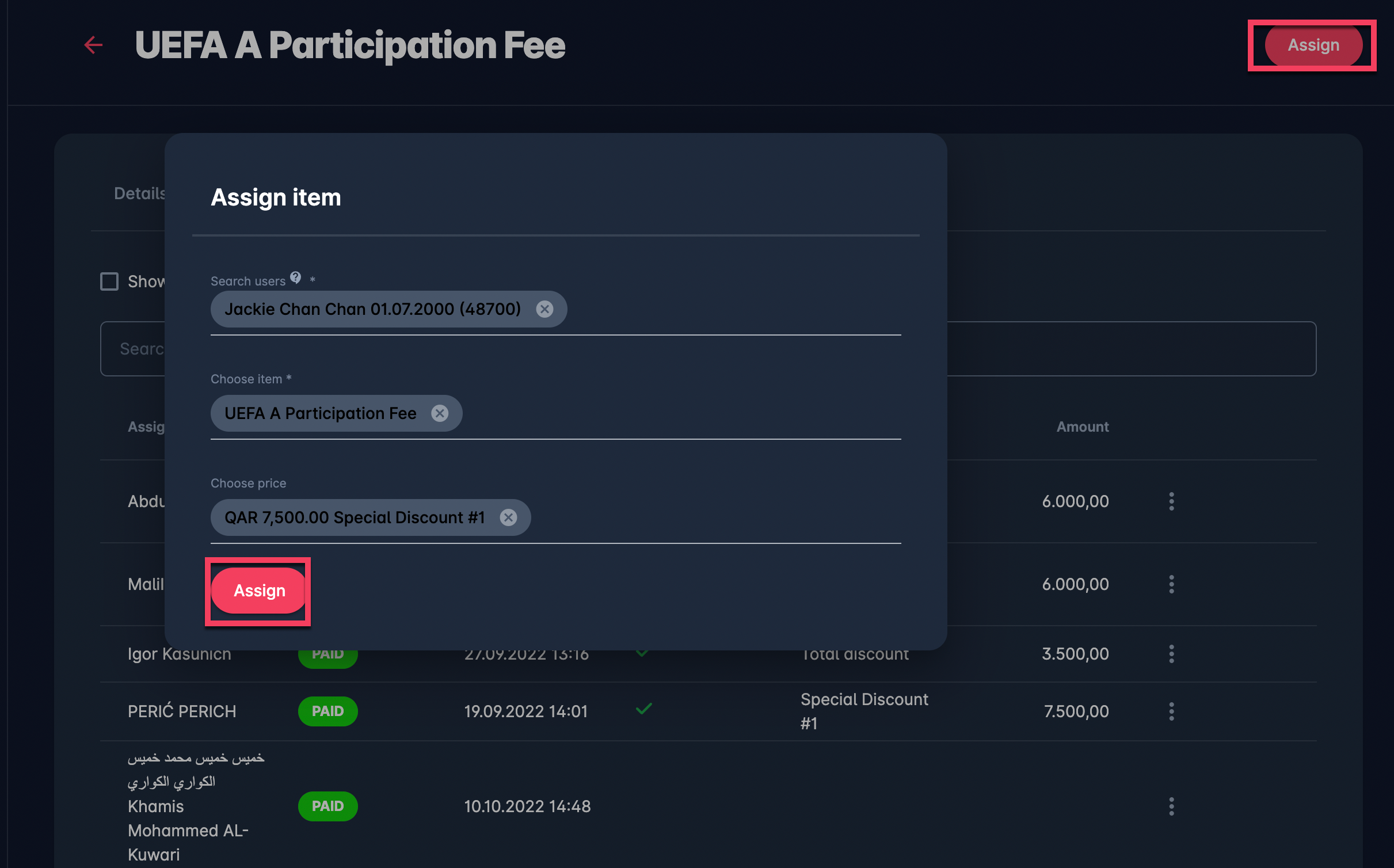The height and width of the screenshot is (868, 1394).
Task: Open the options menu for Khamis Mohammed AL-Kuwari
Action: (1171, 806)
